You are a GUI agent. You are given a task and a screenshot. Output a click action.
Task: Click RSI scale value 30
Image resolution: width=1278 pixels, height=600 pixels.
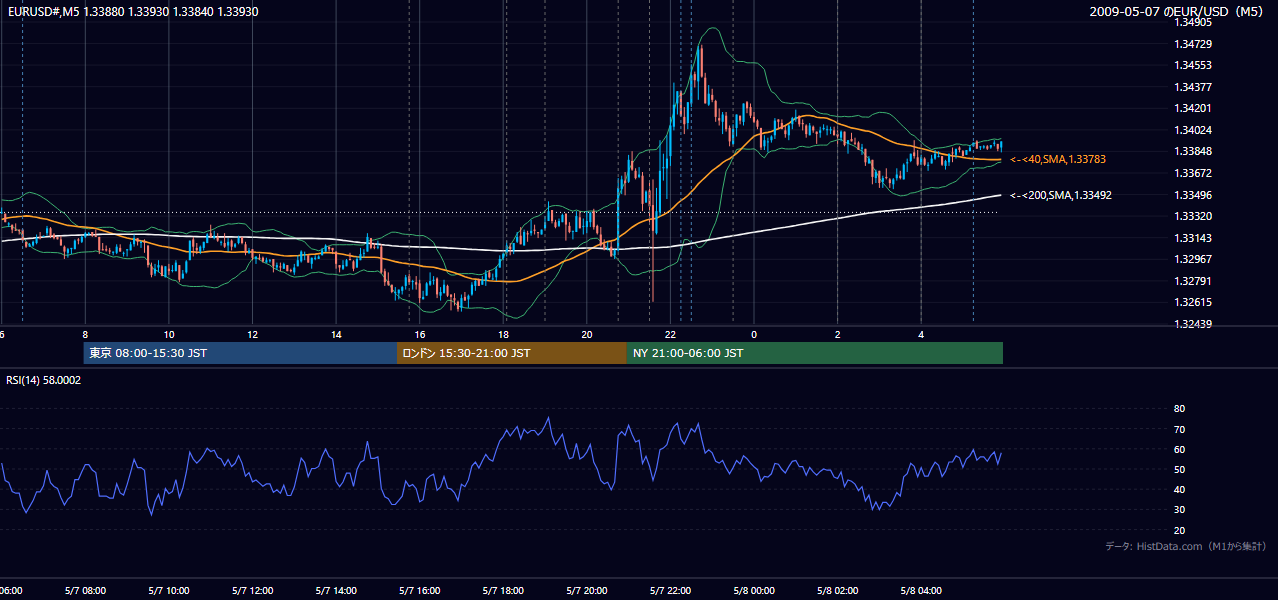[1179, 510]
